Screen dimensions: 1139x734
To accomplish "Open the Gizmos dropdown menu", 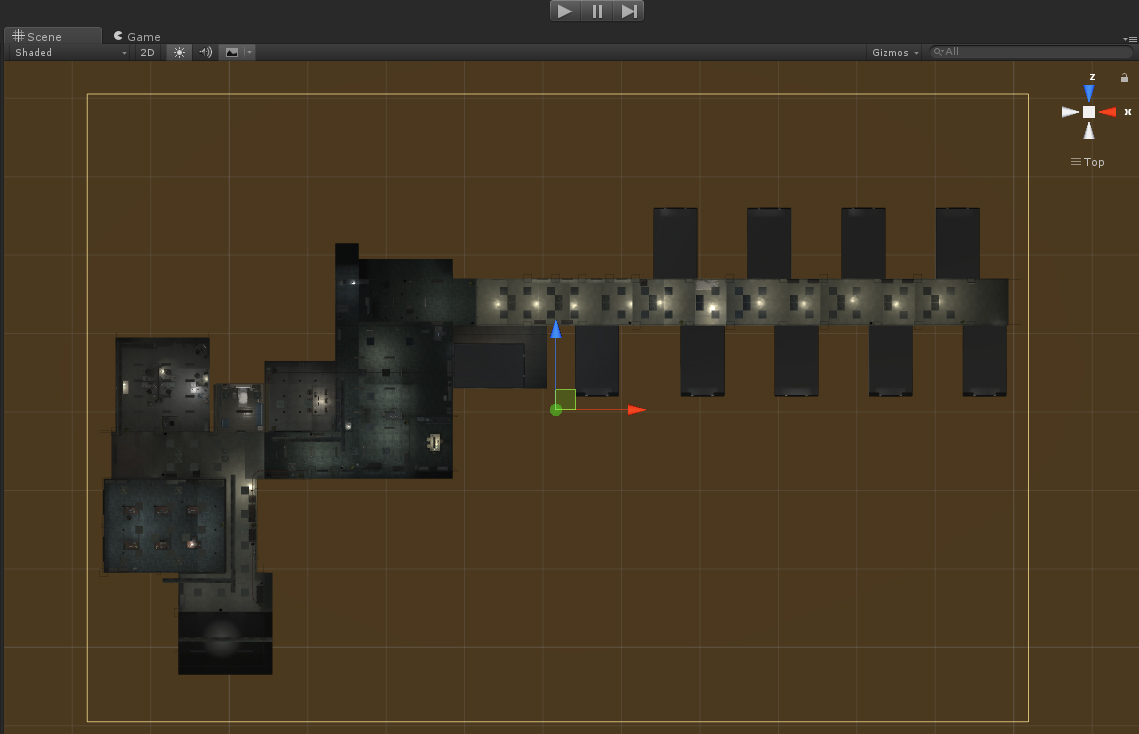I will point(895,52).
